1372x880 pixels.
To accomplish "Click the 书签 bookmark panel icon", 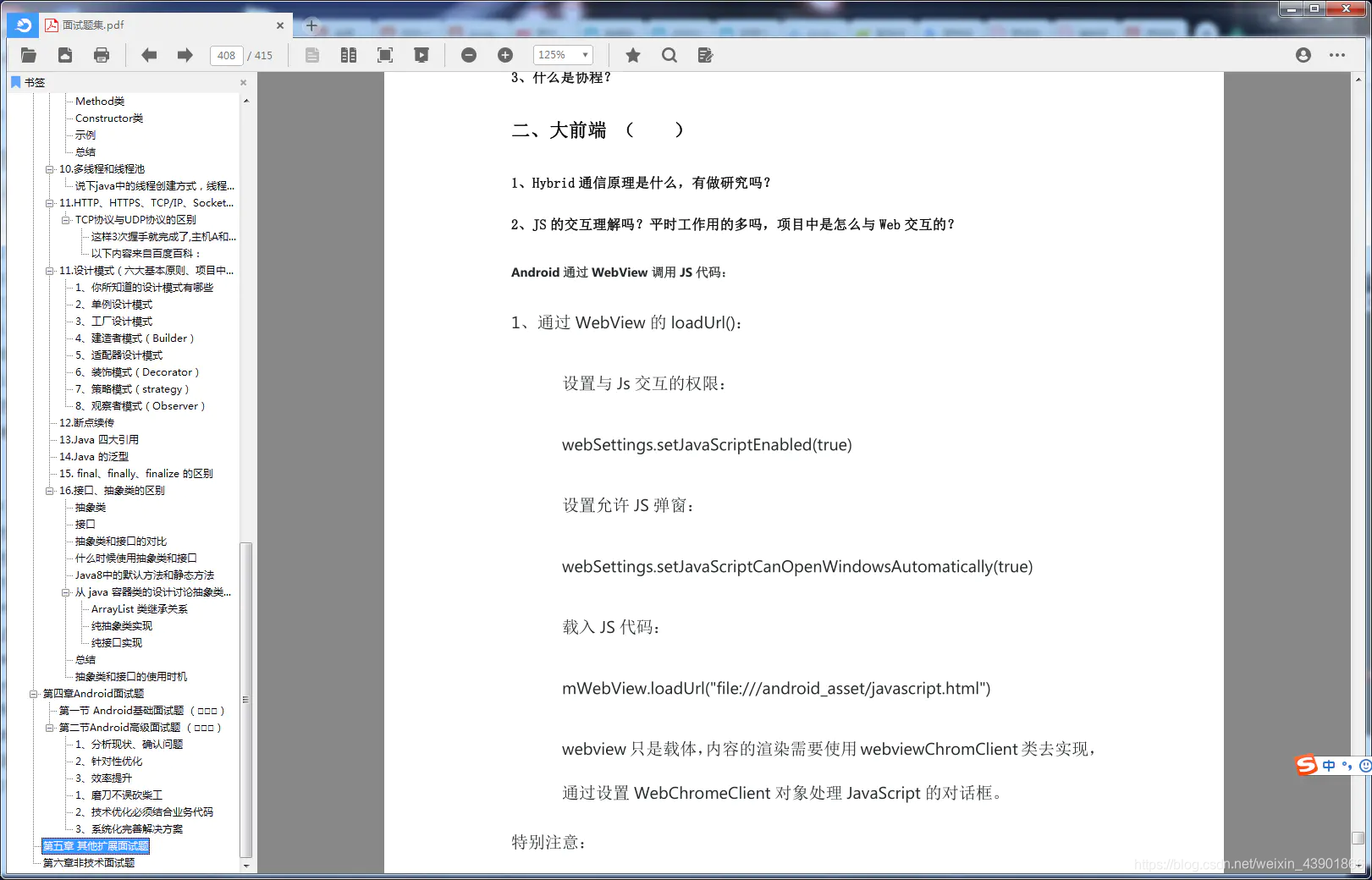I will 16,82.
